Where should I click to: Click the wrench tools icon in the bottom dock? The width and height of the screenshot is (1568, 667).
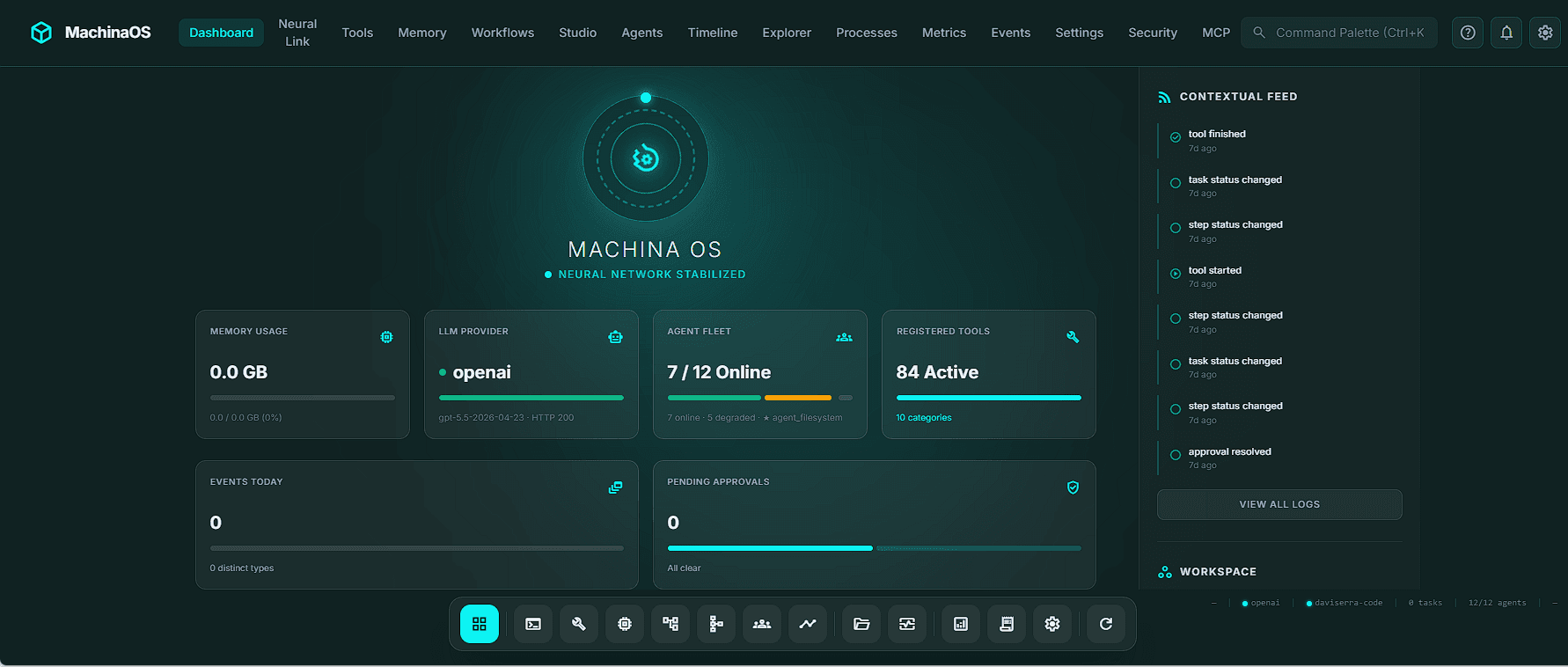(x=579, y=624)
